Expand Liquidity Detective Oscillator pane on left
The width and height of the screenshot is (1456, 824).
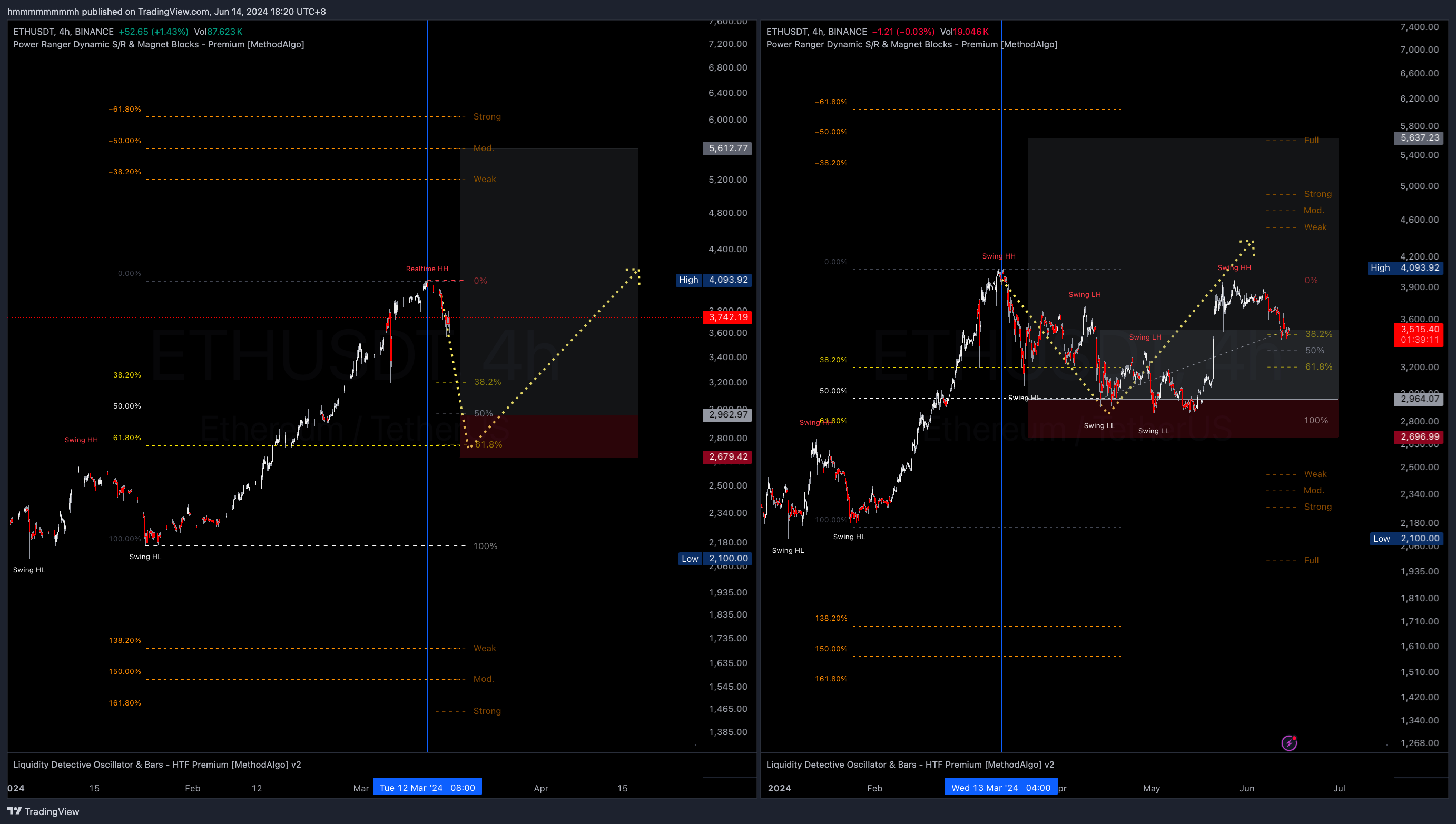click(157, 764)
